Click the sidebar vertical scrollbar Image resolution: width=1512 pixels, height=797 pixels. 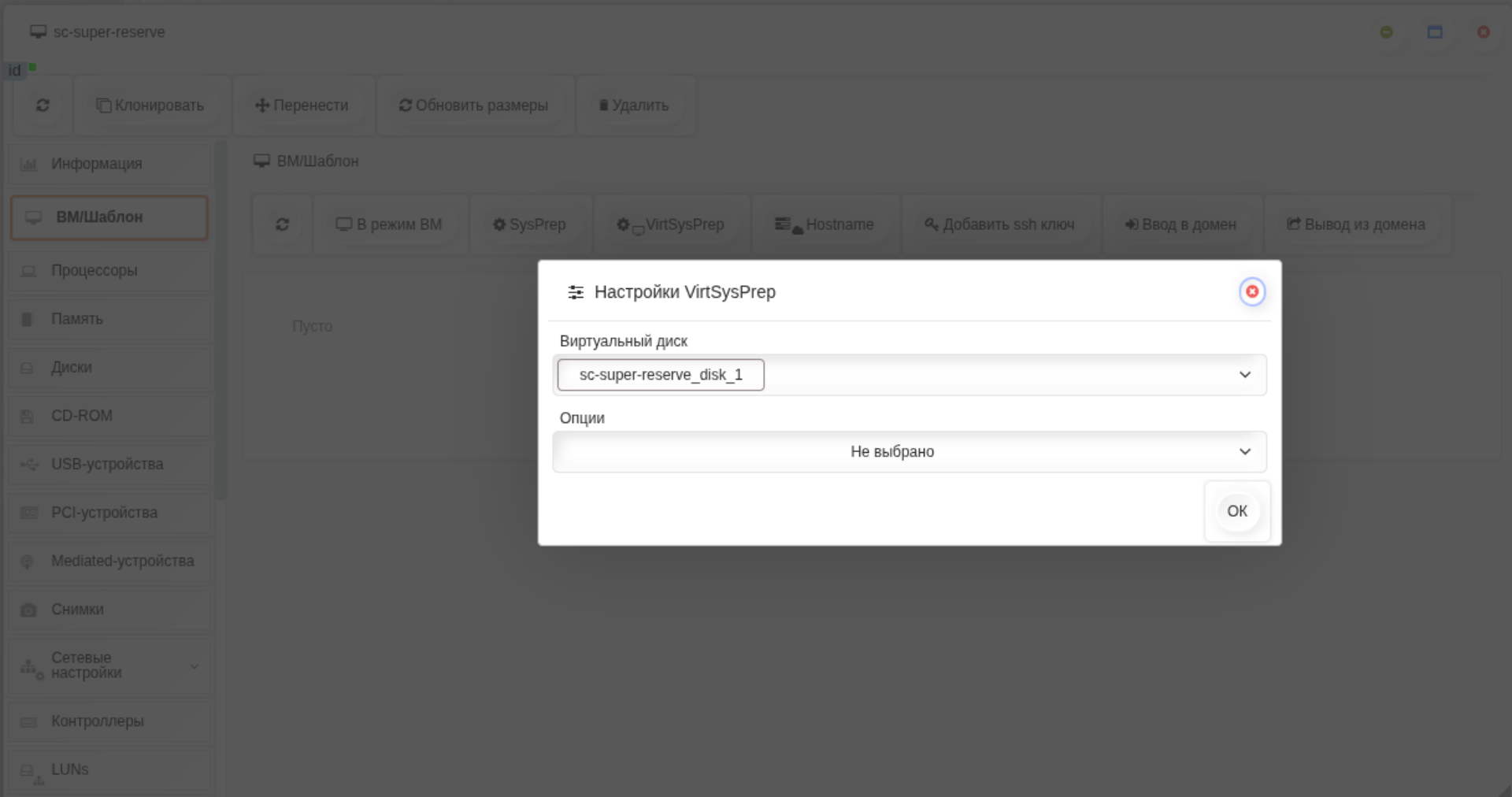(221, 321)
